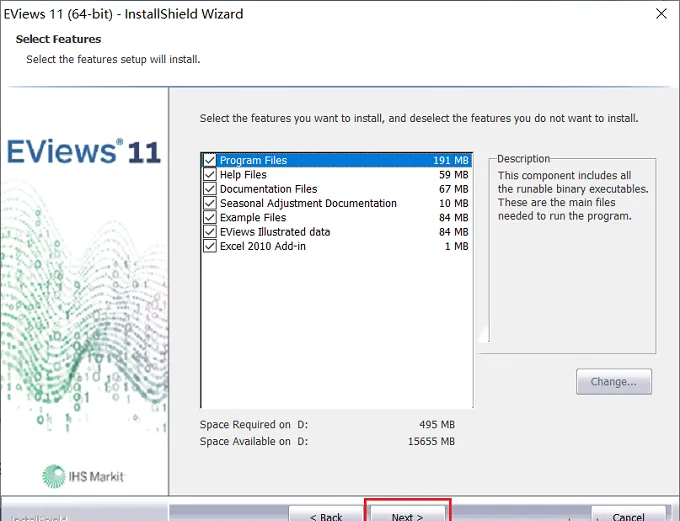The image size is (680, 521).
Task: Select the Excel 2010 Add-in label
Action: [263, 246]
